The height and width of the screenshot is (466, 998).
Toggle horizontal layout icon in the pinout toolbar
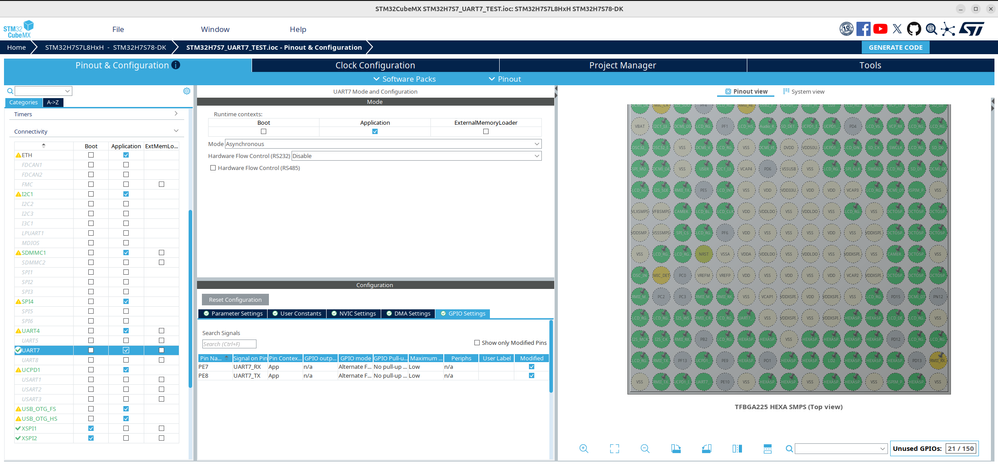(768, 448)
